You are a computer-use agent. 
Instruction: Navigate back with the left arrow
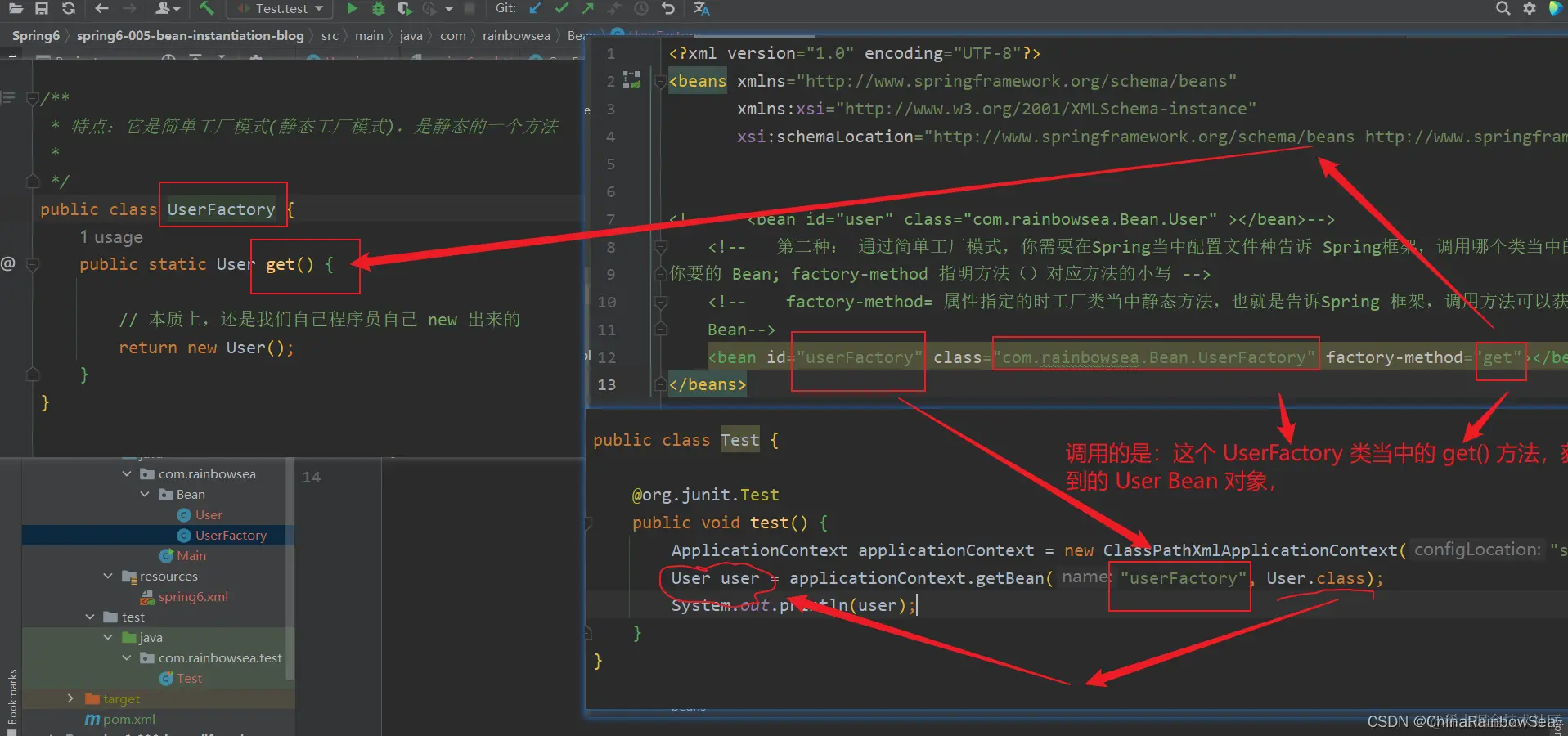pos(101,8)
